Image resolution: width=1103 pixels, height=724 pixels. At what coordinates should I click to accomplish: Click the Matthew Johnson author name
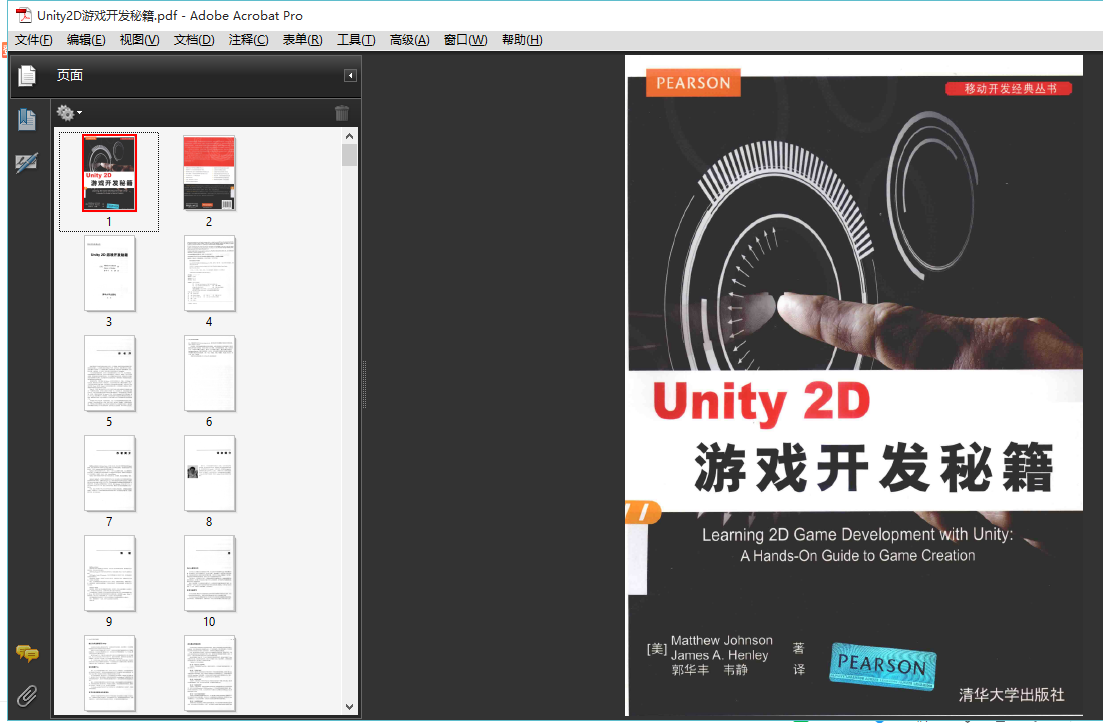point(722,640)
